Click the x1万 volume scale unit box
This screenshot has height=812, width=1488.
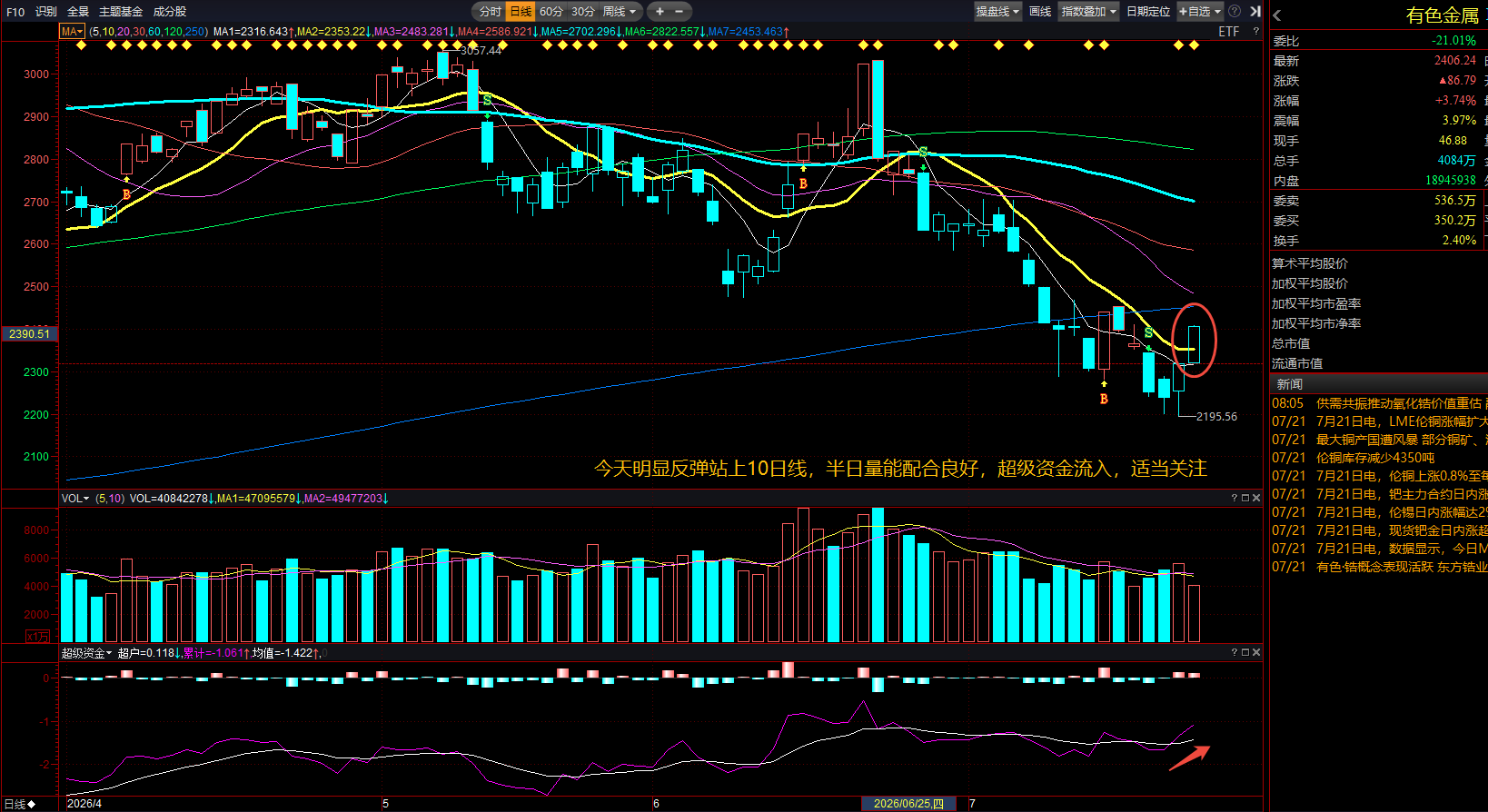click(x=38, y=637)
